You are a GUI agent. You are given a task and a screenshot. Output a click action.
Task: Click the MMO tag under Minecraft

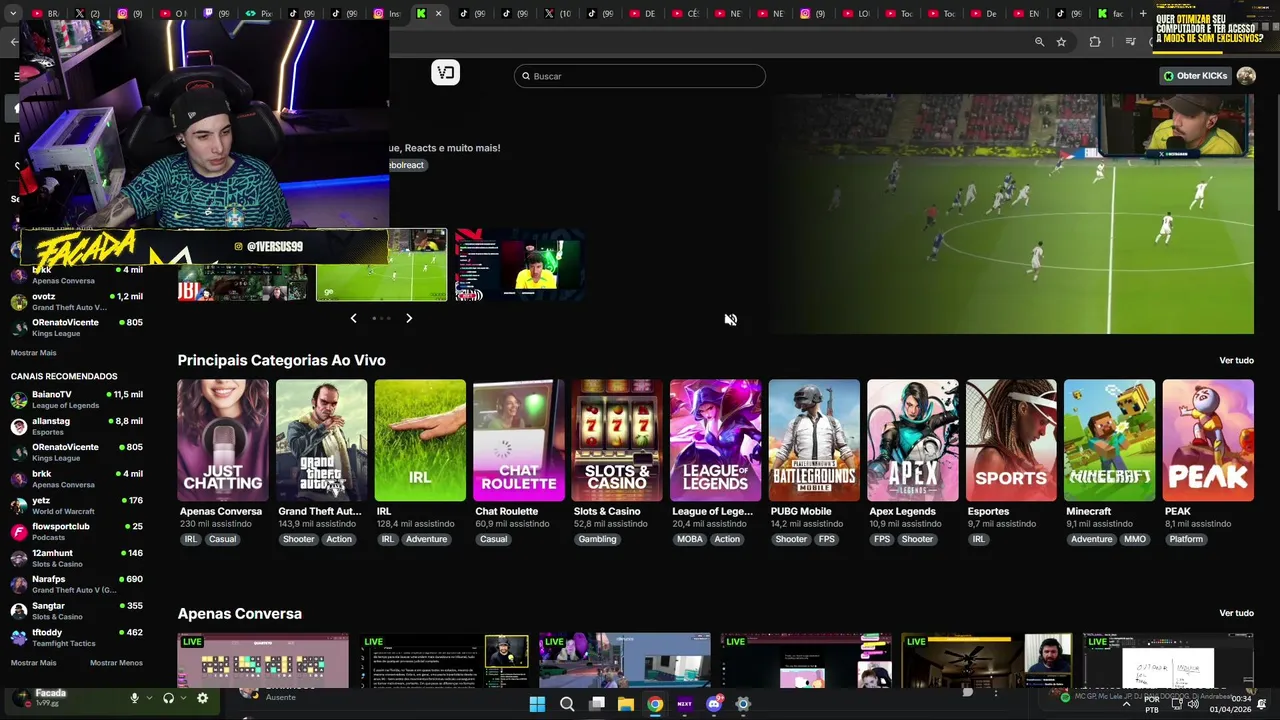point(1135,539)
